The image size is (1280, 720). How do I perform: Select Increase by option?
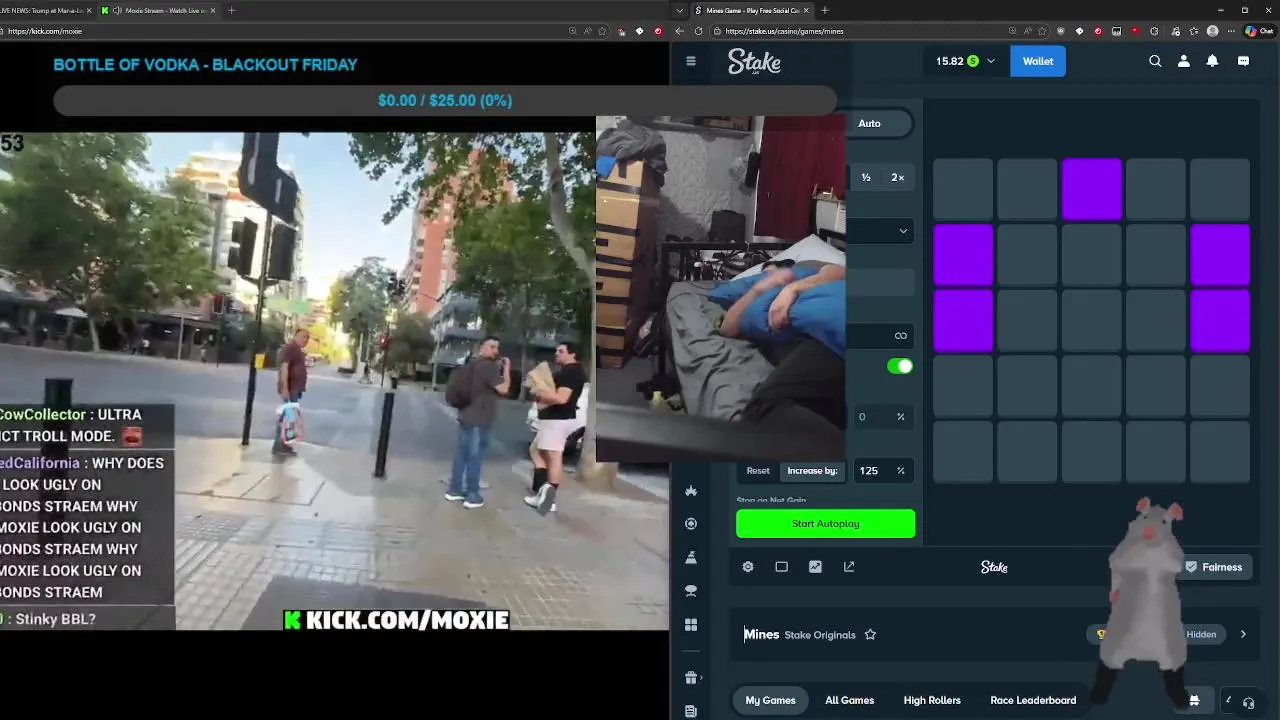812,471
